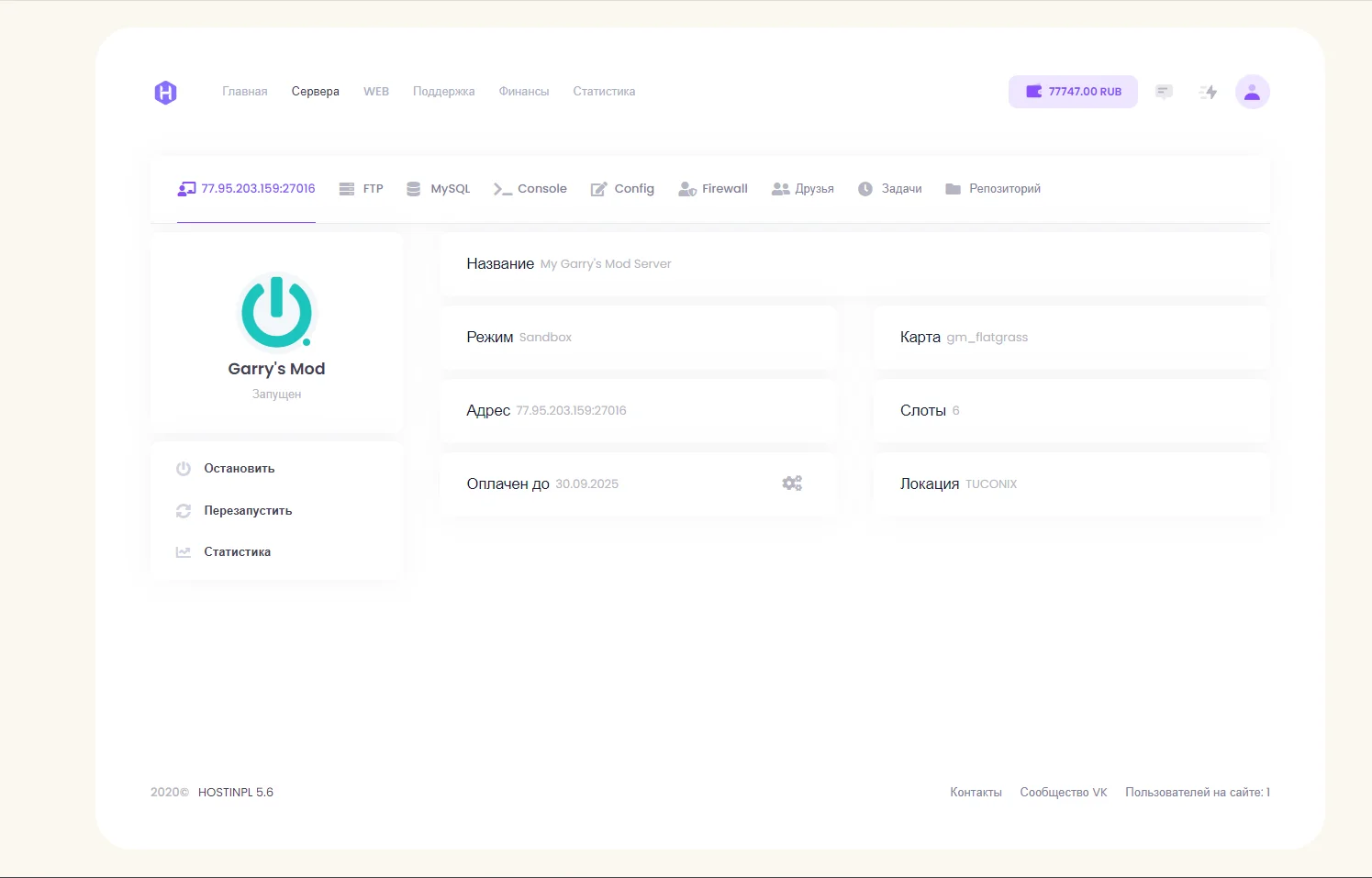Open the Firewall tab

pyautogui.click(x=713, y=189)
